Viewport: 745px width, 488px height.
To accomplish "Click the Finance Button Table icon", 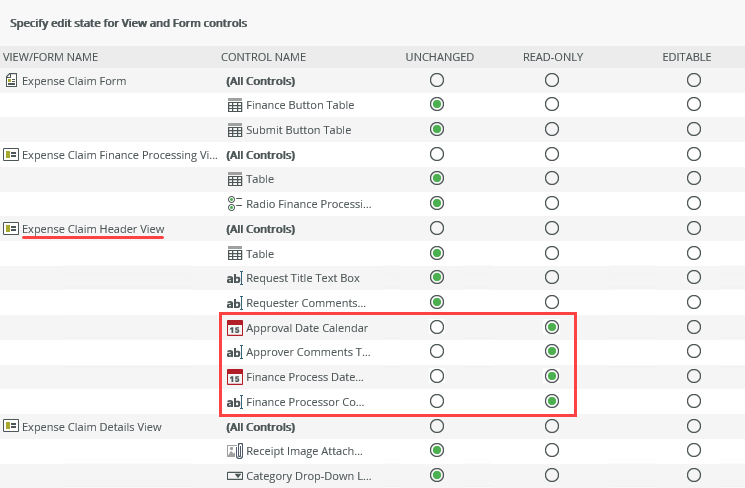I will coord(235,105).
